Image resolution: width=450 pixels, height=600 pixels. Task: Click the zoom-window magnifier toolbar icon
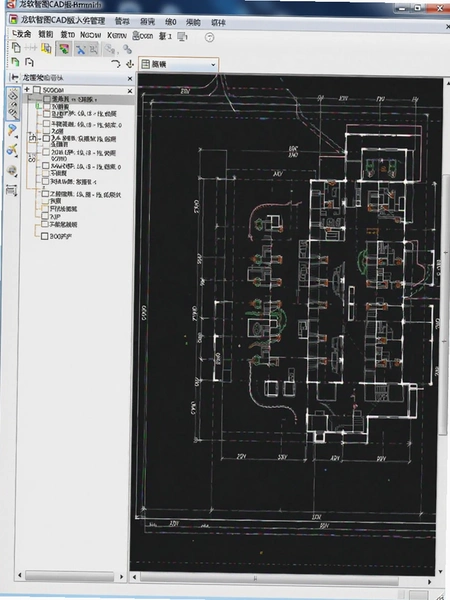click(94, 49)
